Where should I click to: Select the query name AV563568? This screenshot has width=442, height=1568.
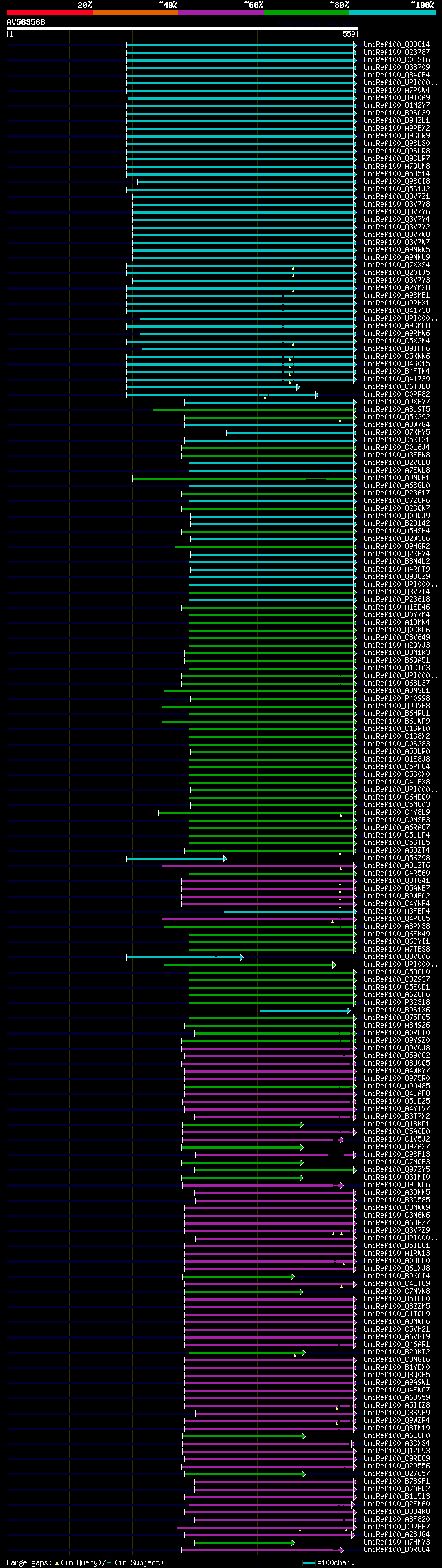click(26, 22)
